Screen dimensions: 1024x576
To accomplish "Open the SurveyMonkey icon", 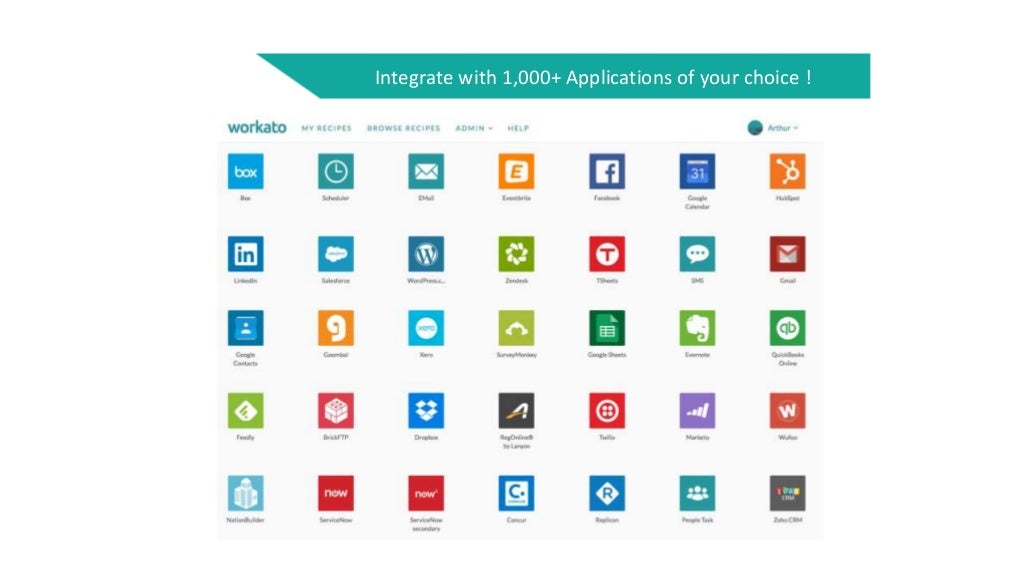I will pos(516,328).
